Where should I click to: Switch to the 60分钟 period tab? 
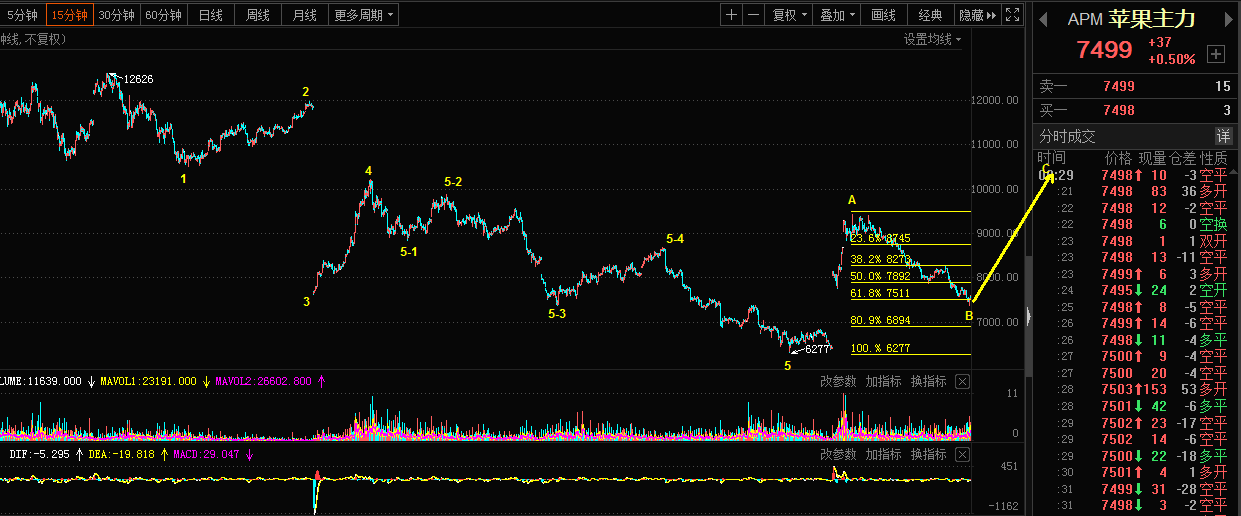click(x=163, y=15)
